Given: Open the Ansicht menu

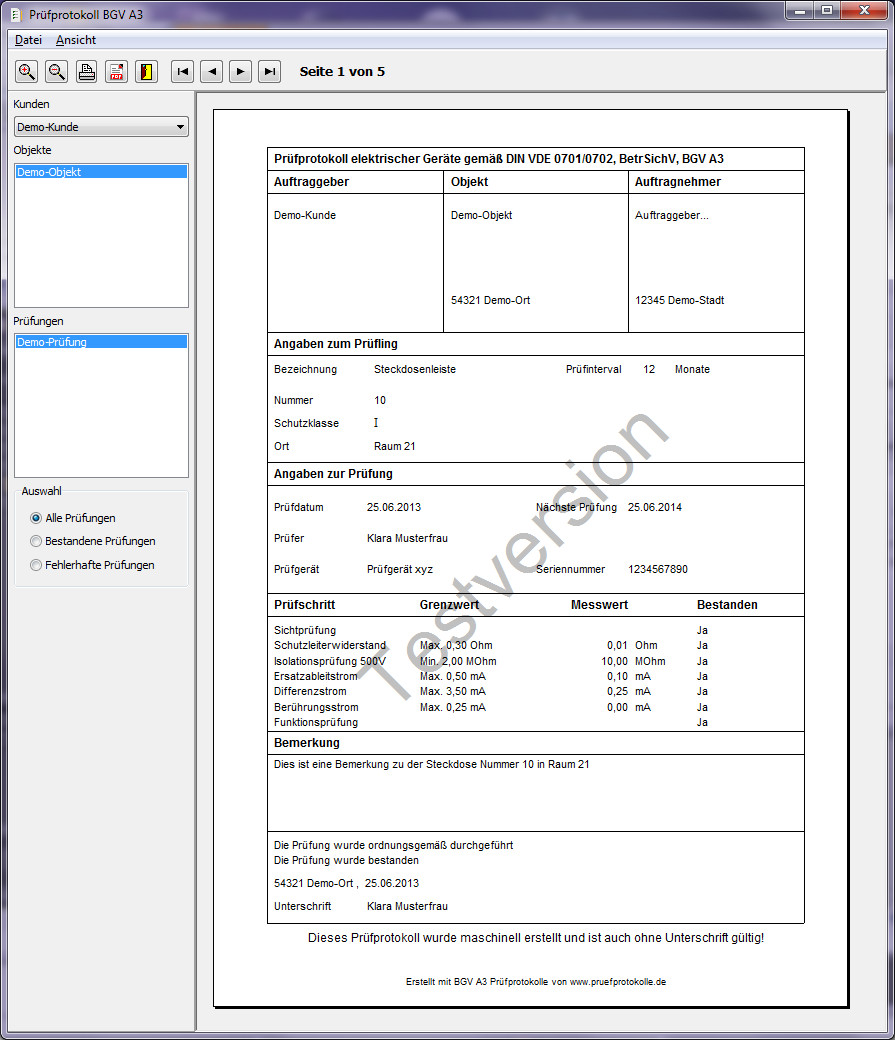Looking at the screenshot, I should tap(76, 40).
